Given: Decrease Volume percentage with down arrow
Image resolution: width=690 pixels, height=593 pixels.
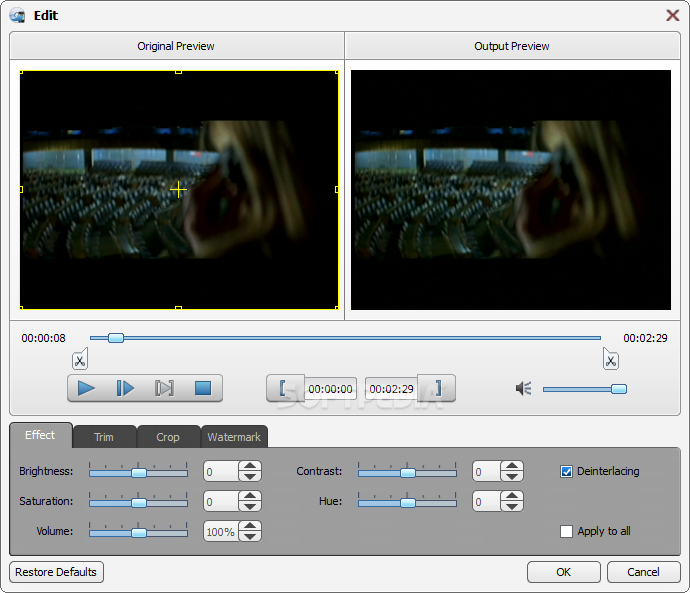Looking at the screenshot, I should click(250, 536).
